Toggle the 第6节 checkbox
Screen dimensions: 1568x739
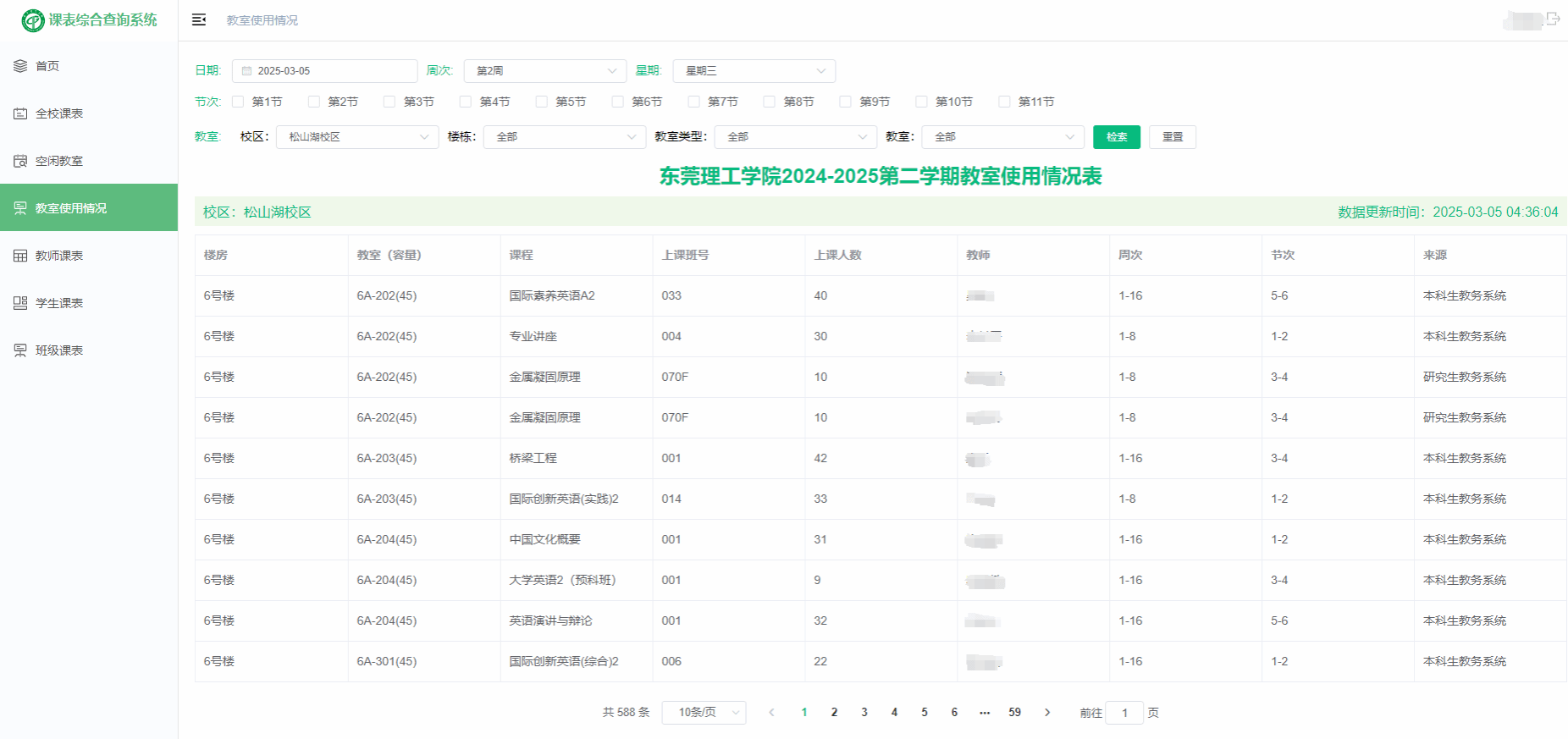(618, 102)
